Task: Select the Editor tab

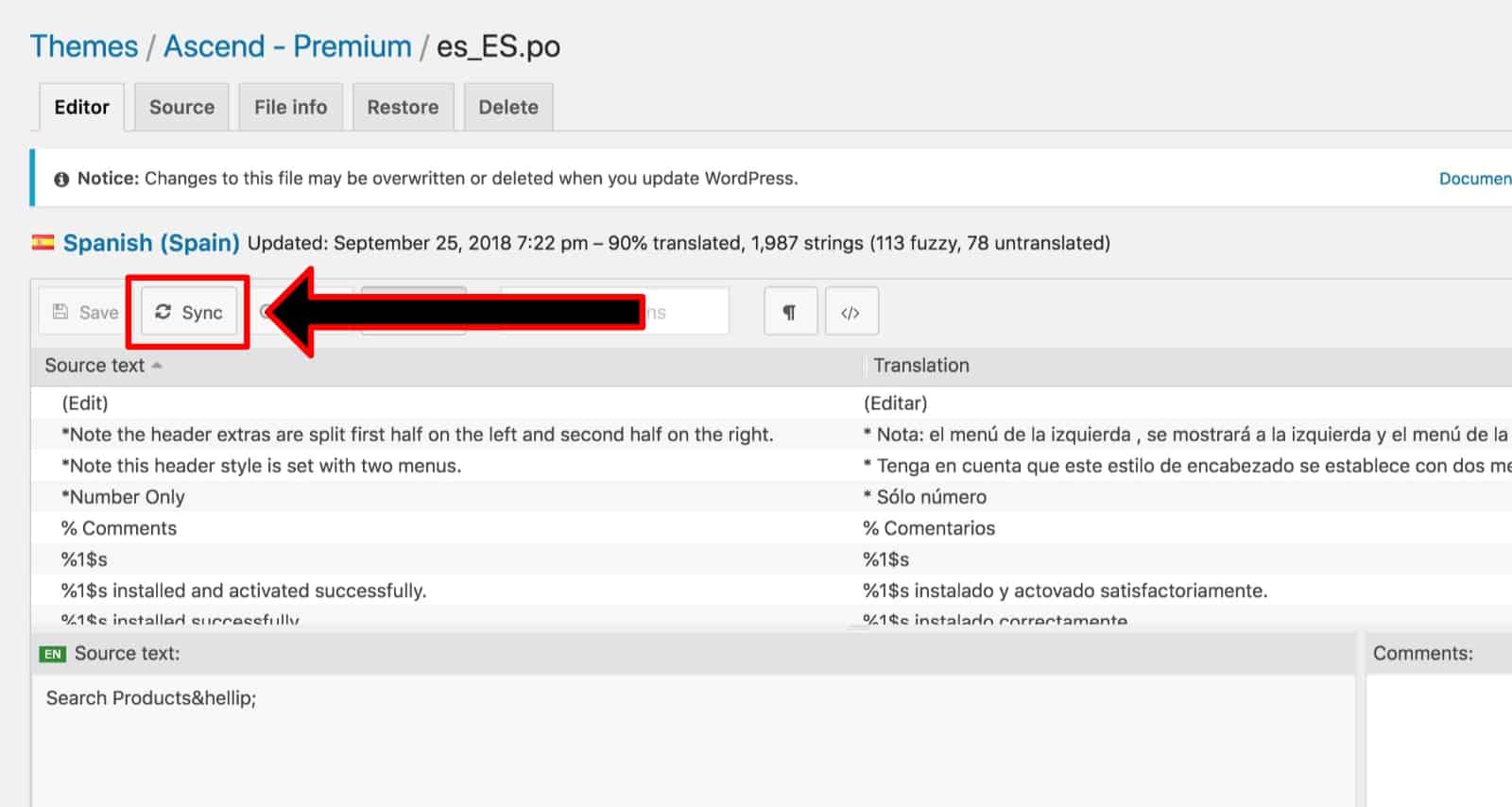Action: [x=82, y=107]
